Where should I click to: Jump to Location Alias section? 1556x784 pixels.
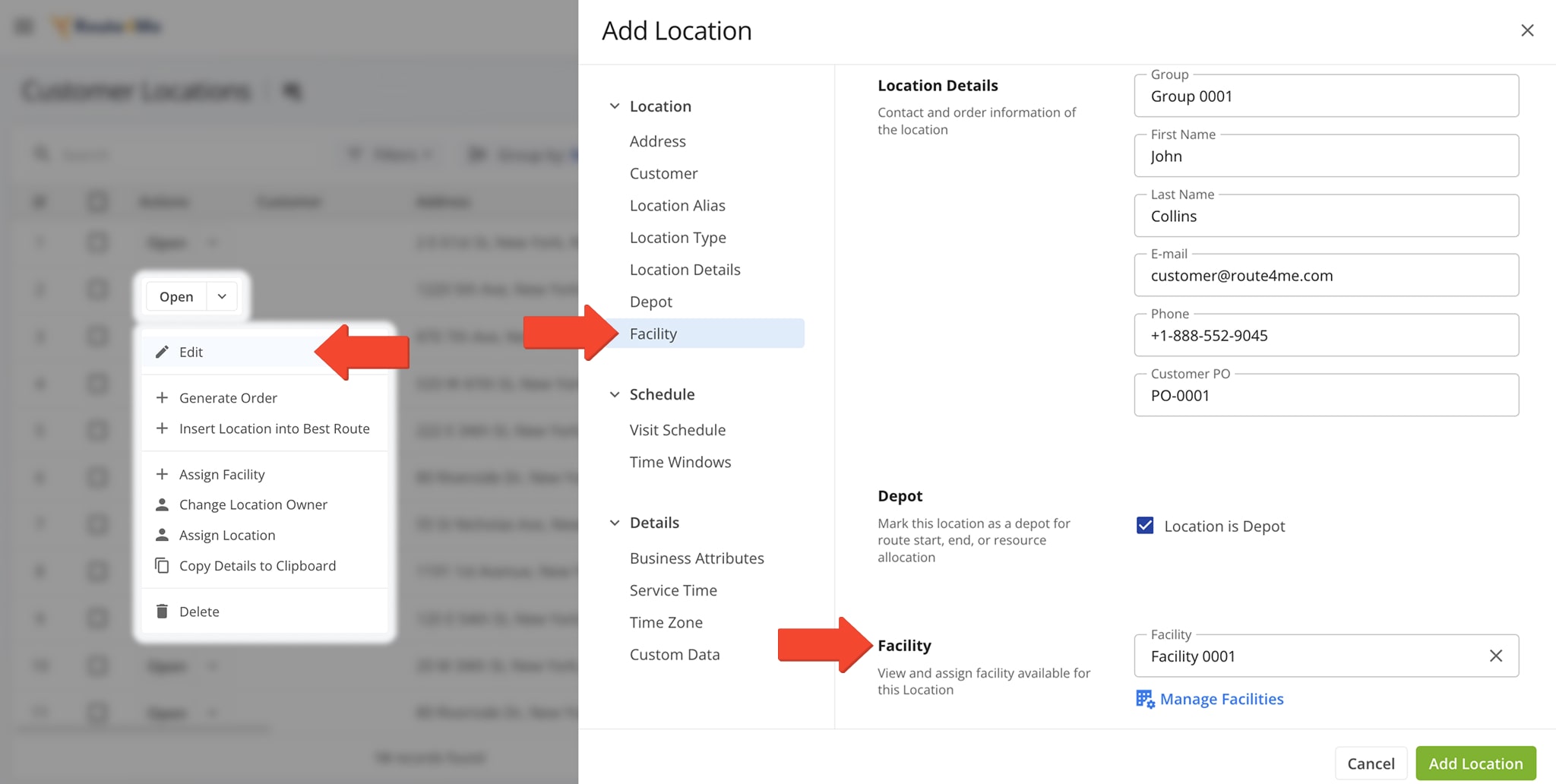[677, 205]
